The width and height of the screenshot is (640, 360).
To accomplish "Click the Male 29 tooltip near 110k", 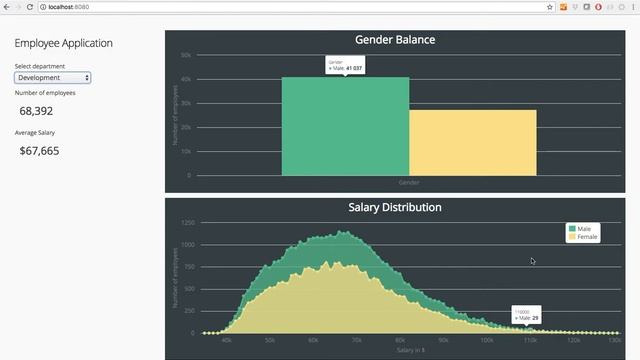I will click(527, 315).
